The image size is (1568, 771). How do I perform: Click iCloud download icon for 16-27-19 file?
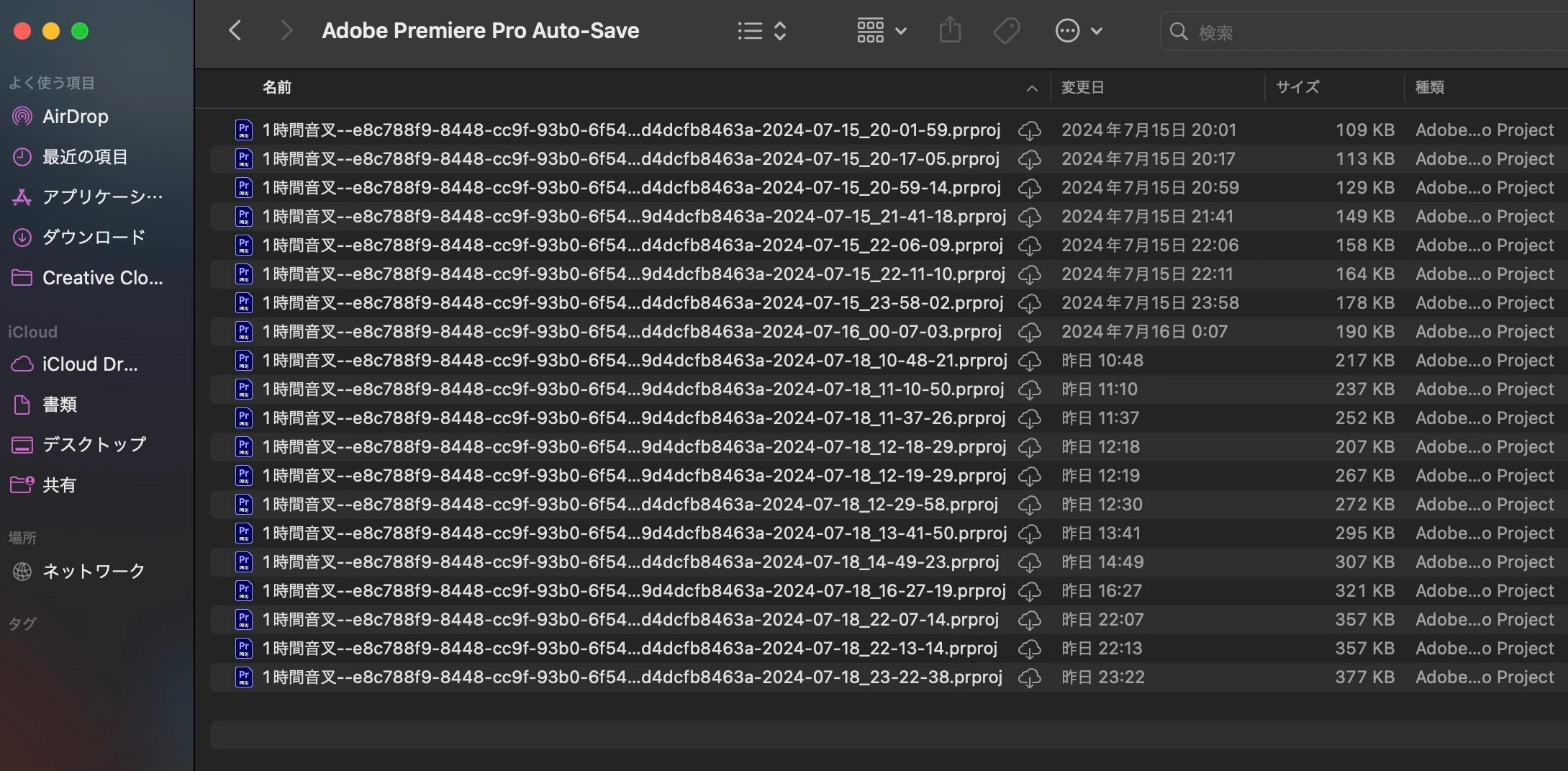tap(1030, 592)
